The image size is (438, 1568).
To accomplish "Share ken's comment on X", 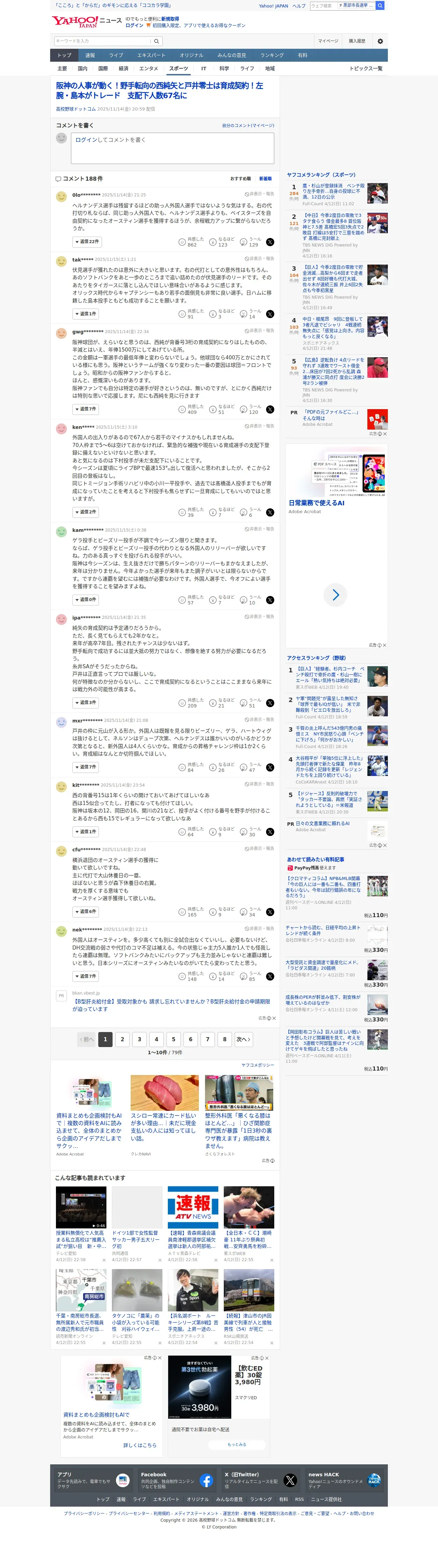I will pyautogui.click(x=270, y=512).
